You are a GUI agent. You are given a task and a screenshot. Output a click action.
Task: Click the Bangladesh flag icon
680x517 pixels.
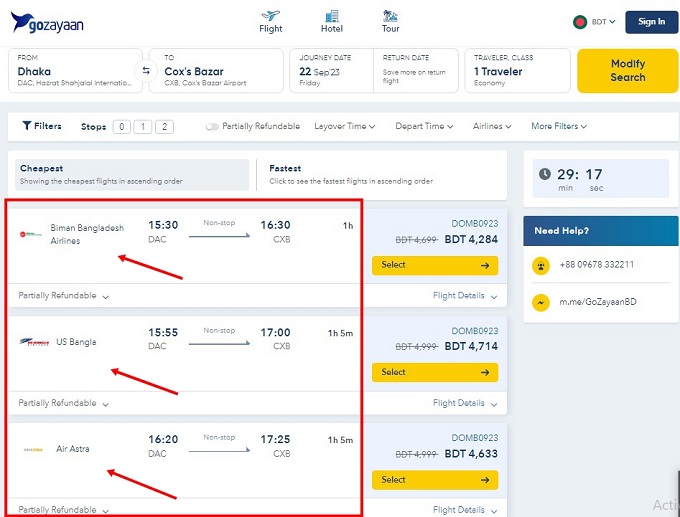tap(580, 22)
